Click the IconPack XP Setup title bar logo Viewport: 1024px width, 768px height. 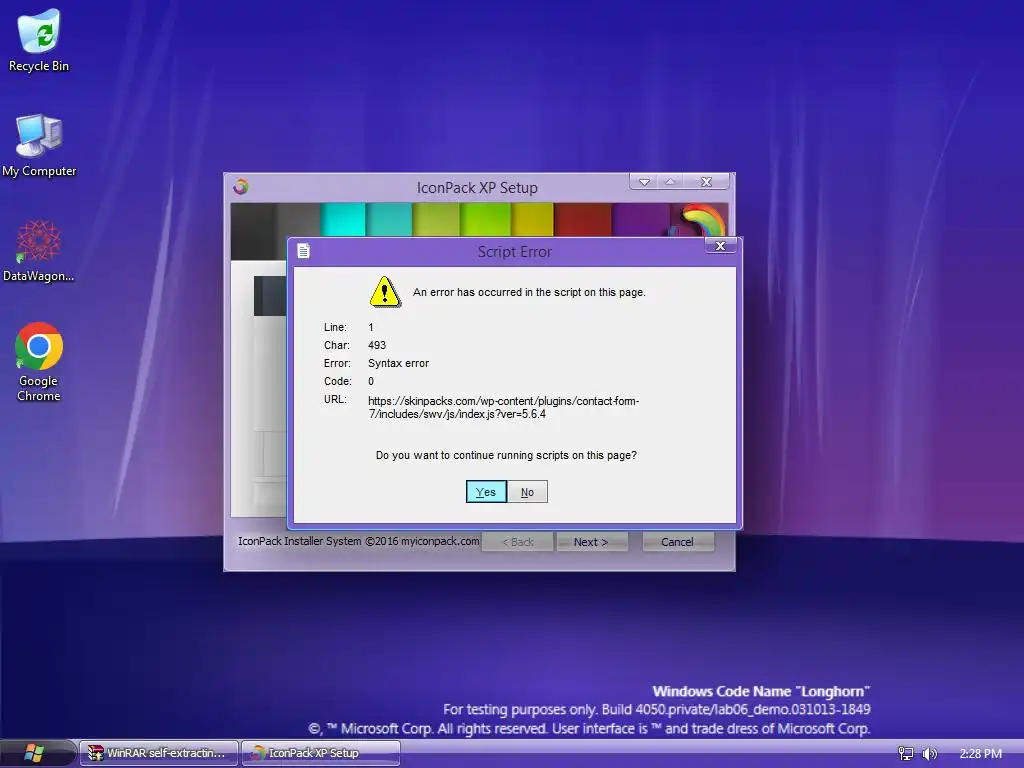(x=241, y=187)
